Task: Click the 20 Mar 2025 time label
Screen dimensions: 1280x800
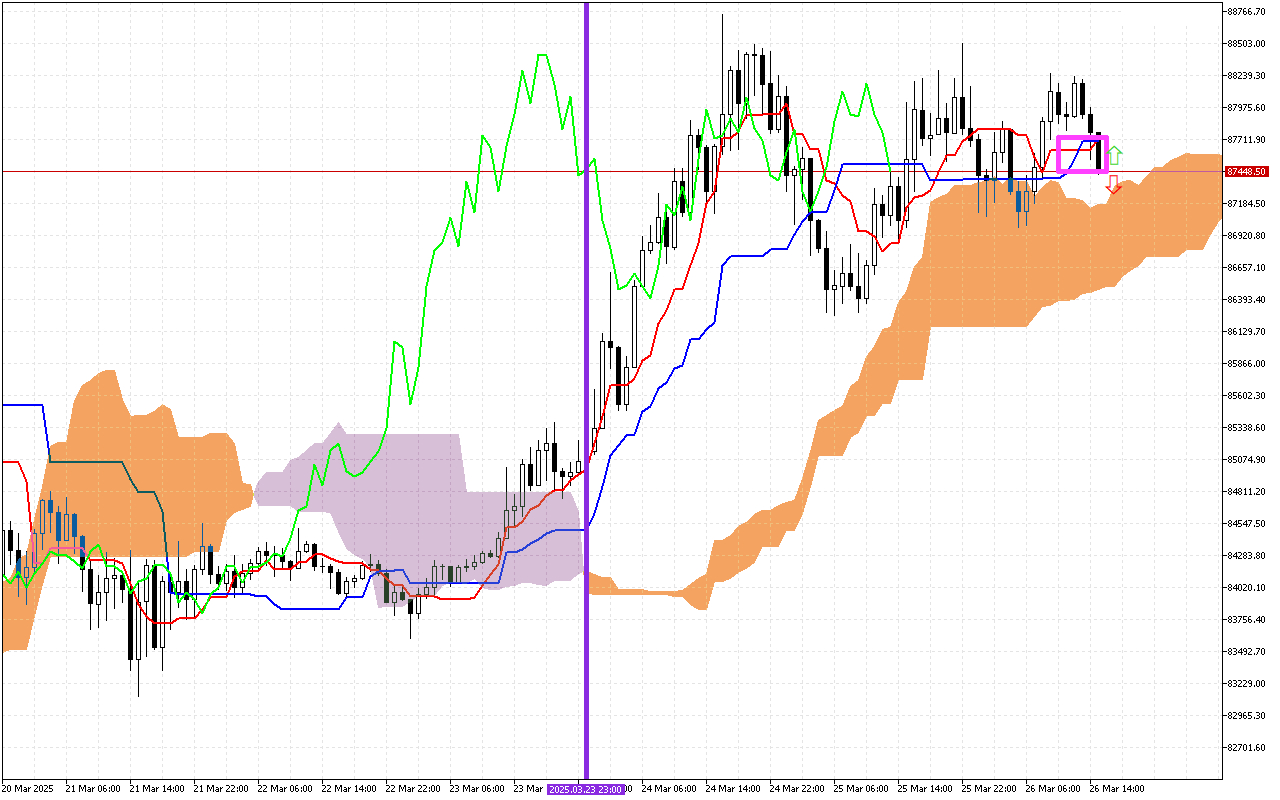Action: tap(26, 789)
